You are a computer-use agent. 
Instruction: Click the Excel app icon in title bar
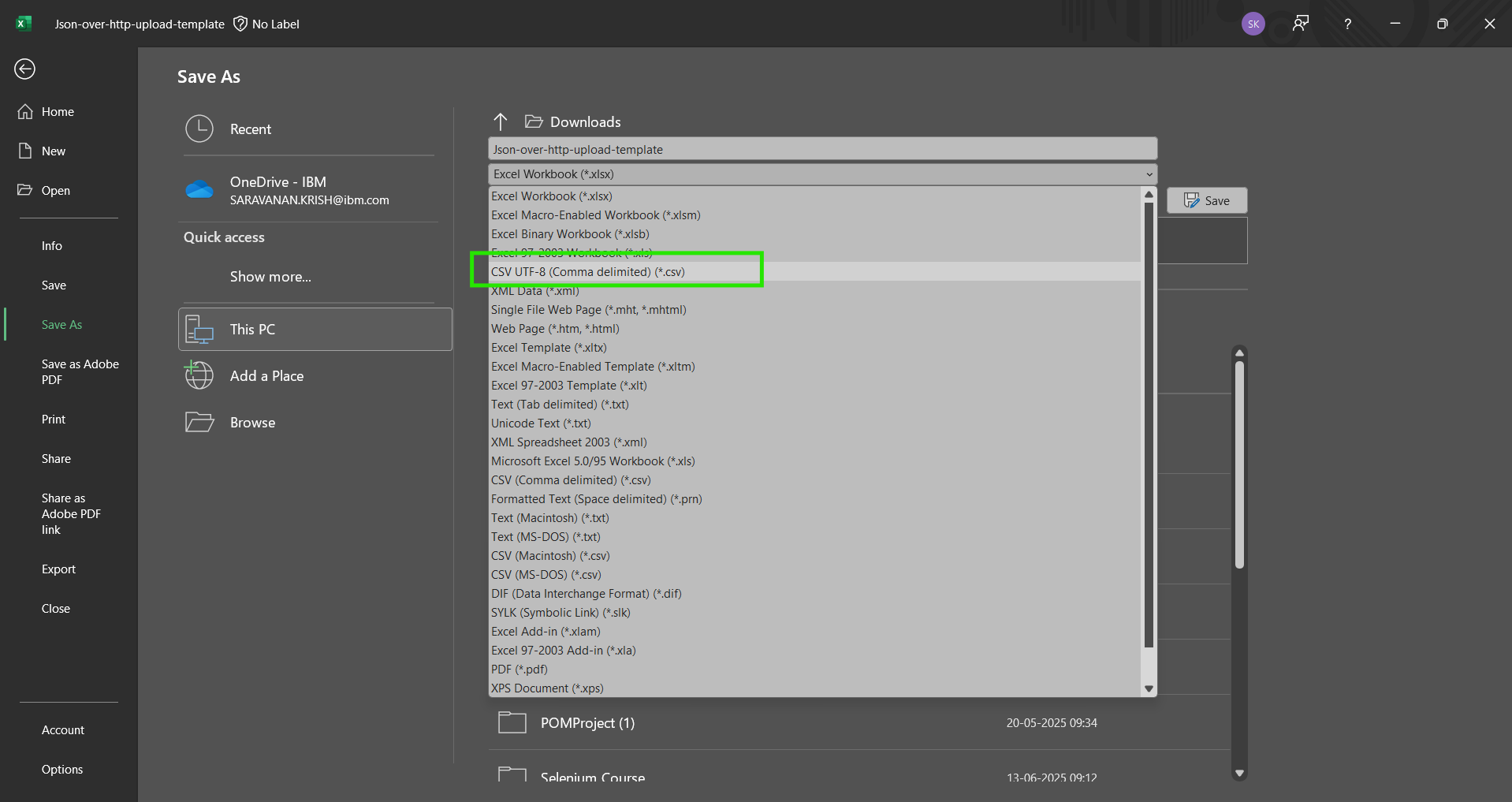tap(24, 24)
